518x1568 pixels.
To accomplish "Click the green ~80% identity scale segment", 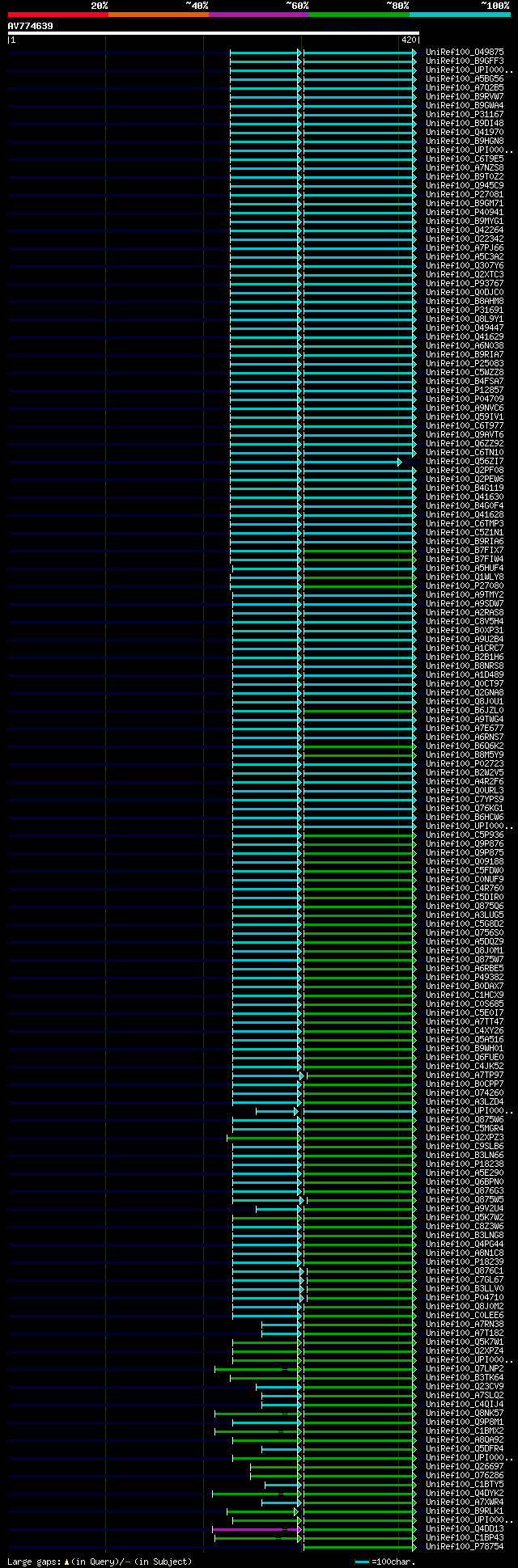I will 359,15.
